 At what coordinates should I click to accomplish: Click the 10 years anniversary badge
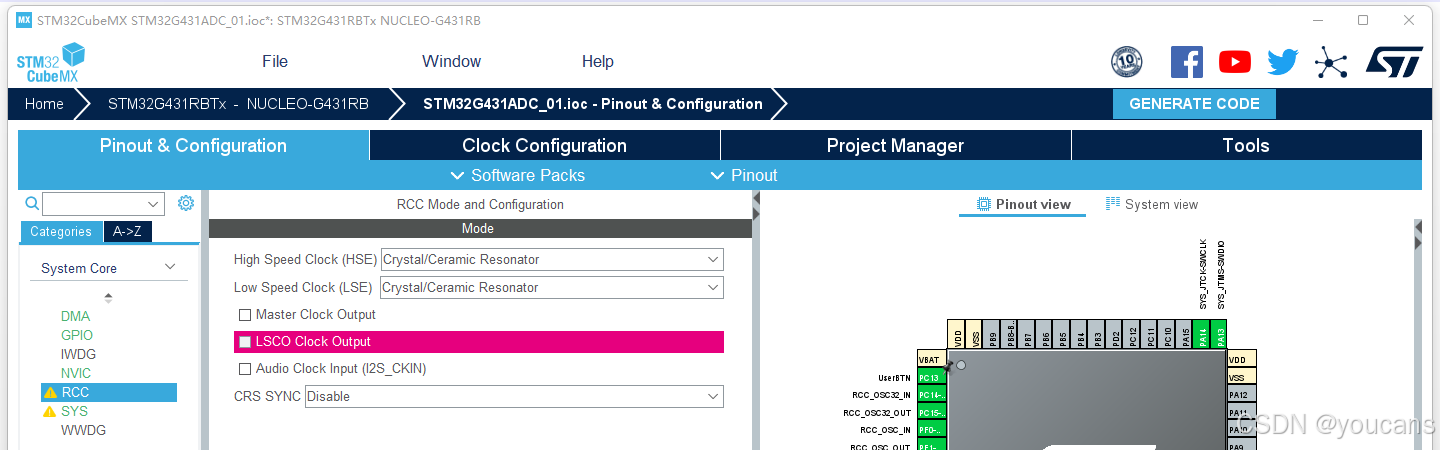[x=1127, y=62]
